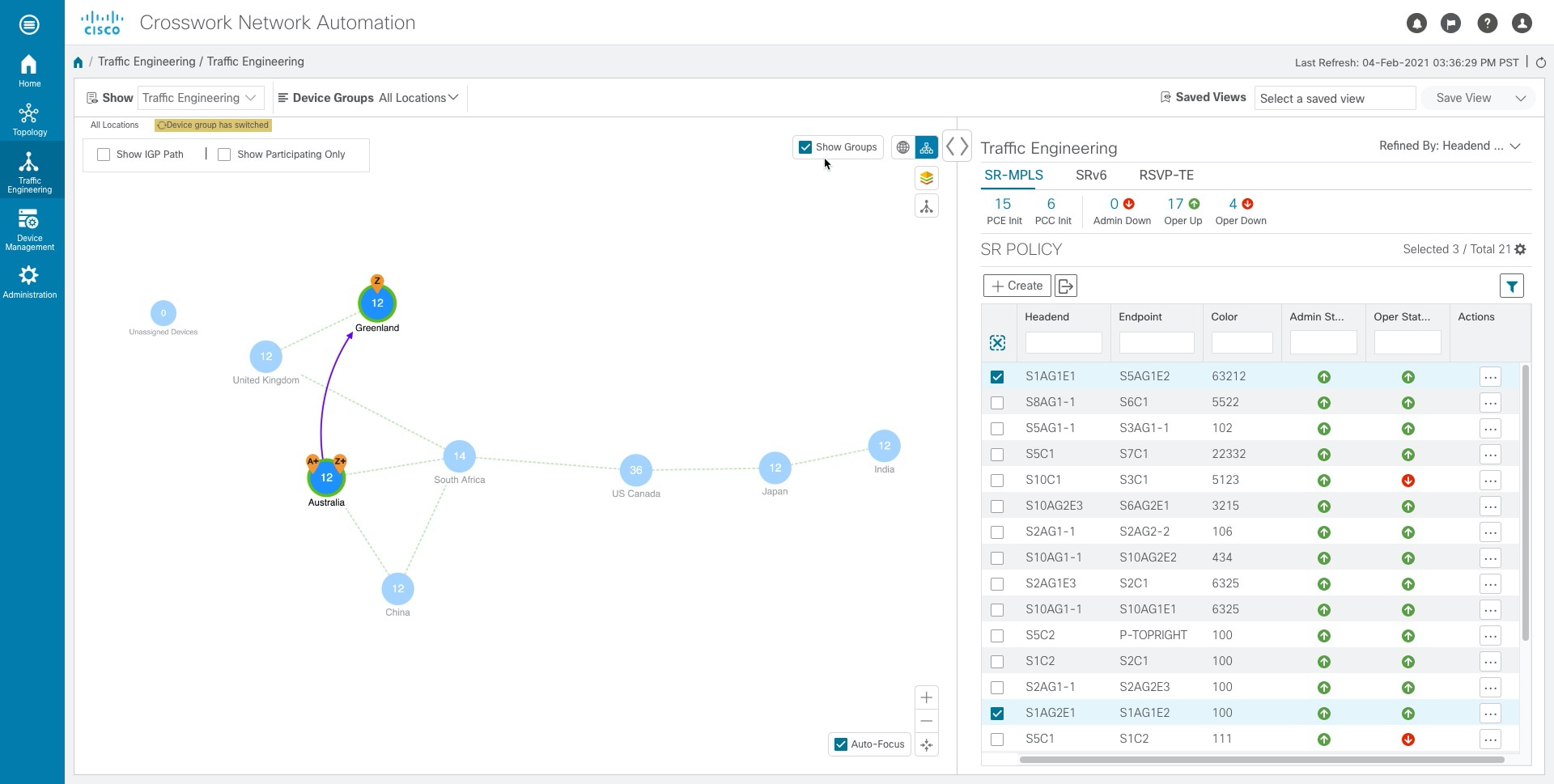Image resolution: width=1554 pixels, height=784 pixels.
Task: Open Device Management in sidebar
Action: click(29, 230)
